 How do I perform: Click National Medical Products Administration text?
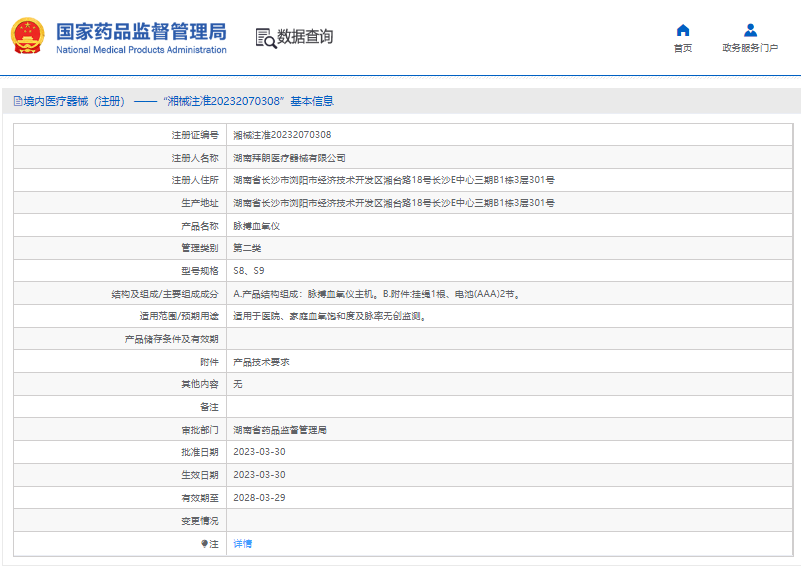(x=142, y=50)
